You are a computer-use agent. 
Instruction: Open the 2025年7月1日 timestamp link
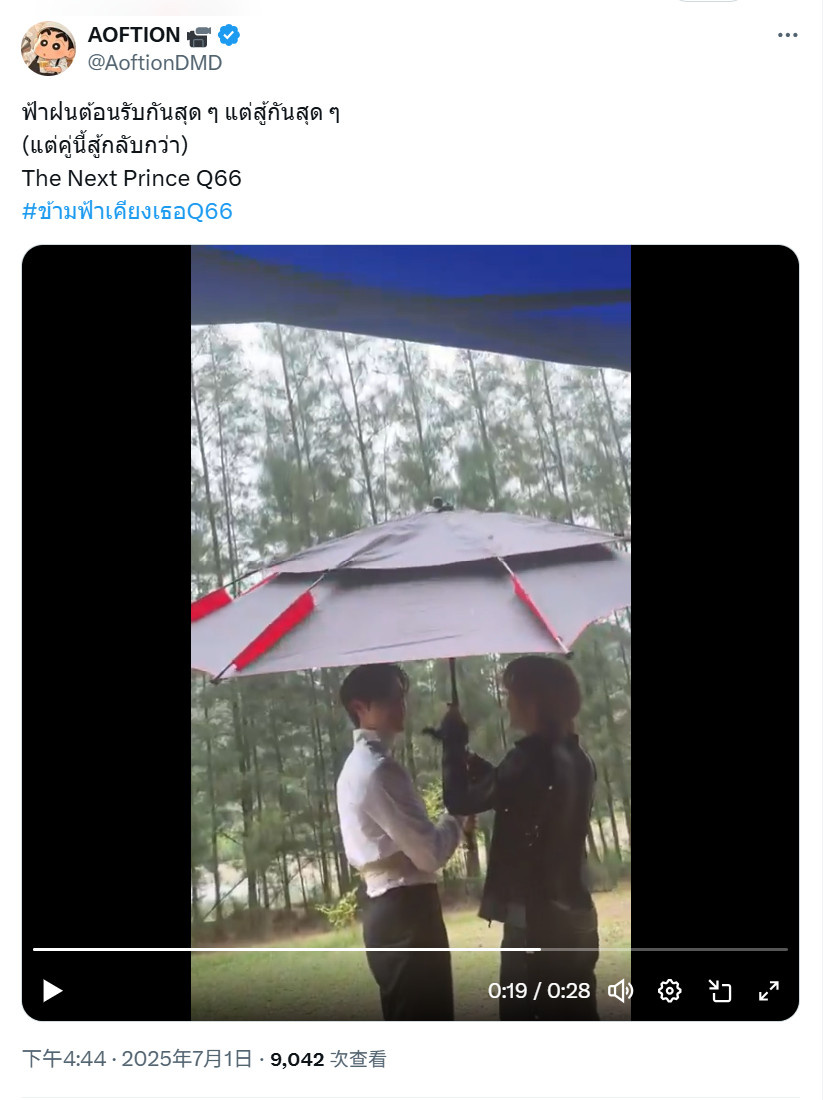pyautogui.click(x=187, y=1059)
